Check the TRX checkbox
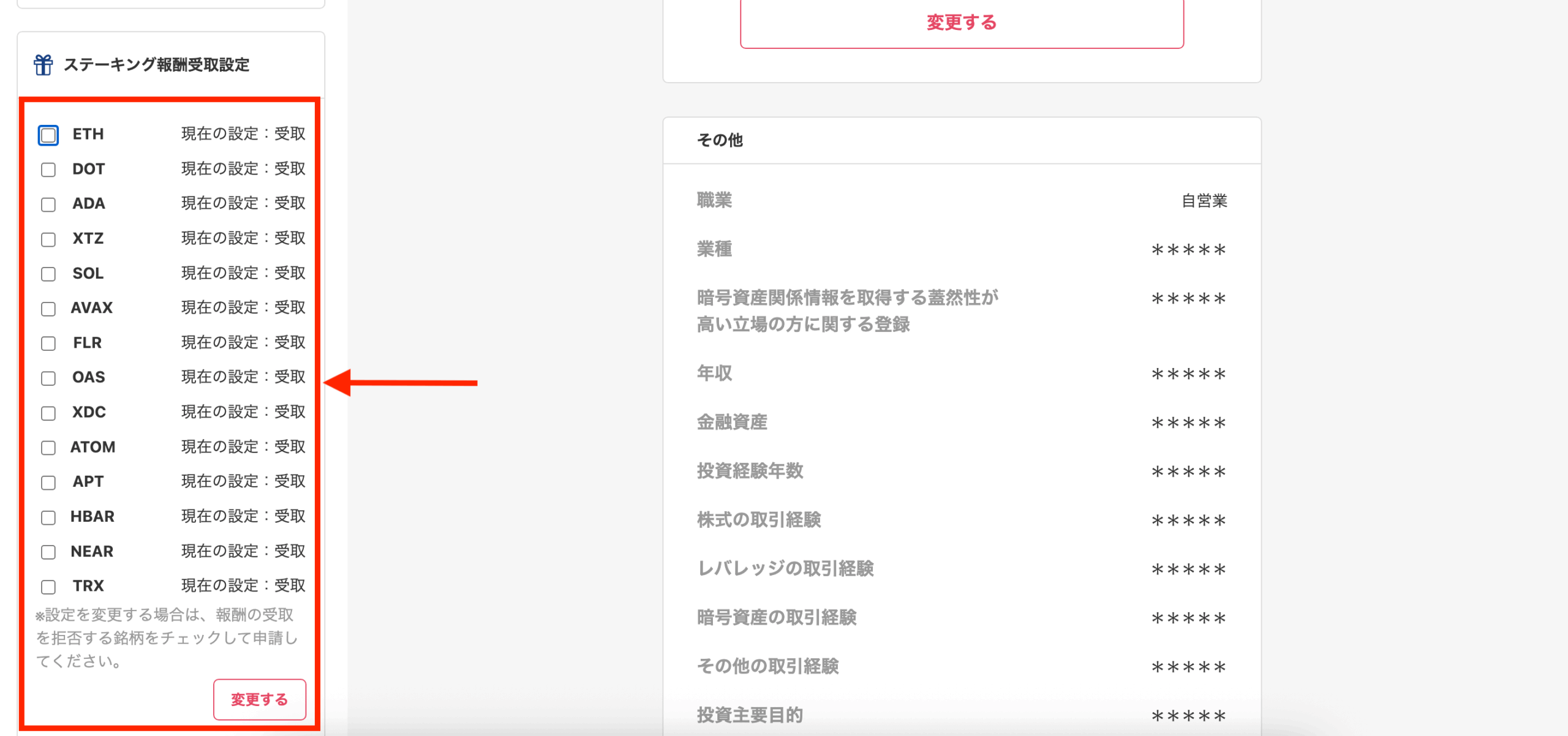The height and width of the screenshot is (736, 1568). [48, 587]
